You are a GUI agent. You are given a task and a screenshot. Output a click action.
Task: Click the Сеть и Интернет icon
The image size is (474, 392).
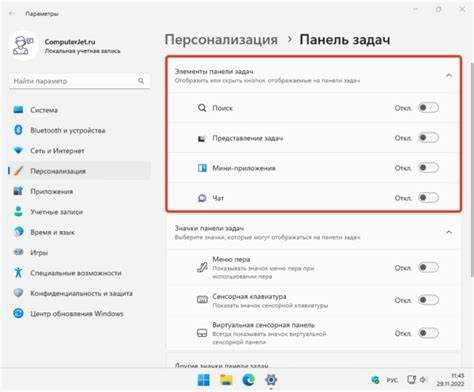(18, 150)
